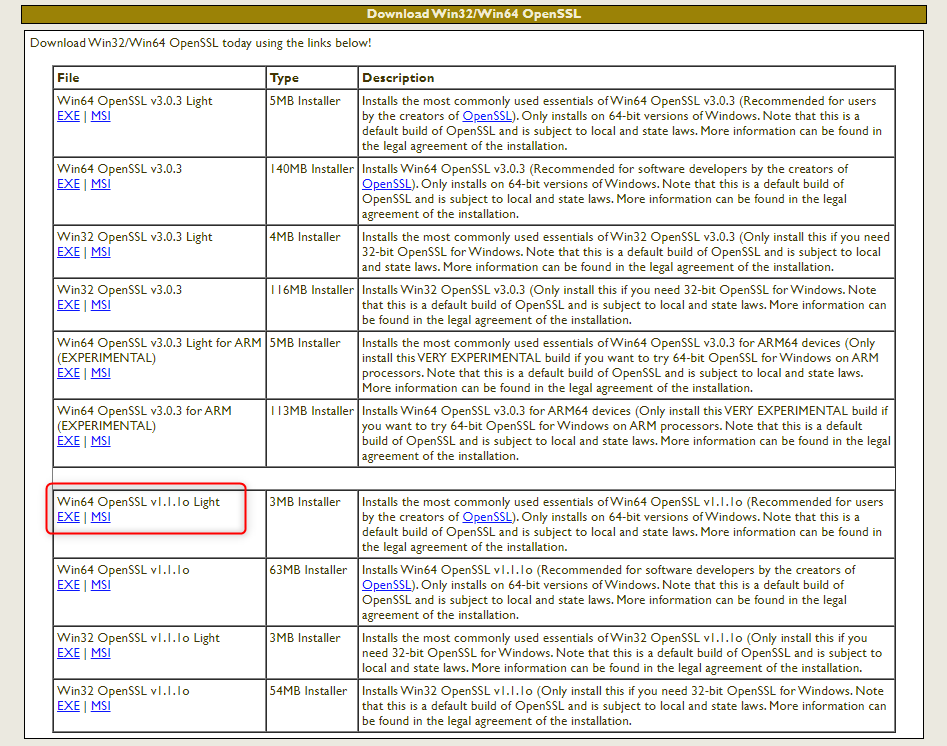This screenshot has width=947, height=746.
Task: Download the Win64 OpenSSL v3.0.3 Light EXE
Action: 68,116
